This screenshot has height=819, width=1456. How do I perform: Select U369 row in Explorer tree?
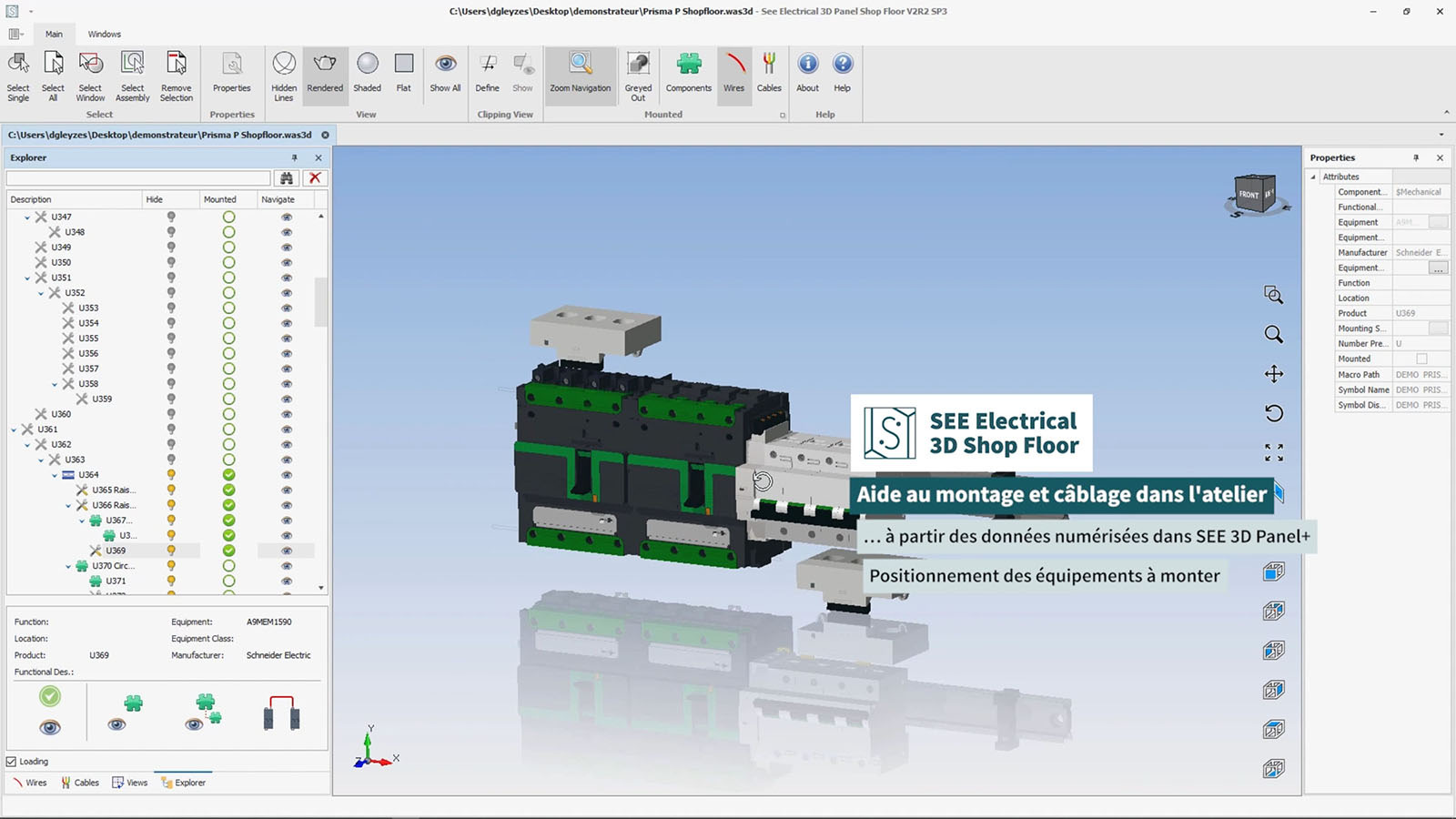[x=116, y=551]
